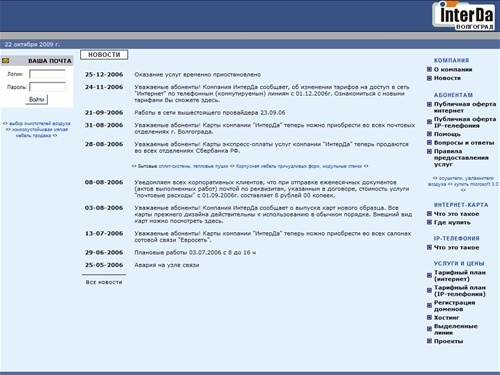
Task: Click the bullet icon next to Хостинг
Action: [429, 317]
